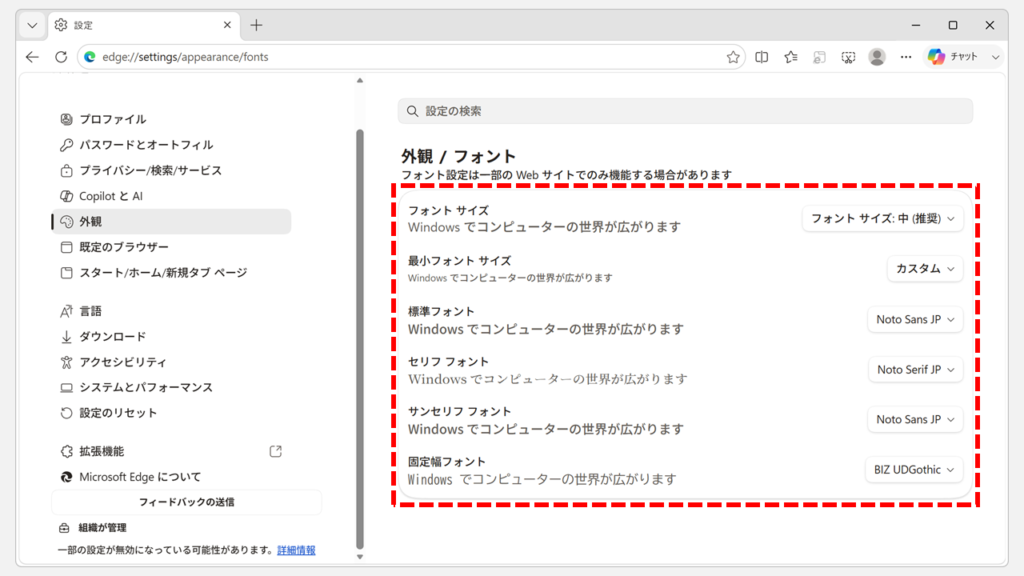Image resolution: width=1024 pixels, height=576 pixels.
Task: Click the 設定の検索 search field
Action: pyautogui.click(x=685, y=111)
